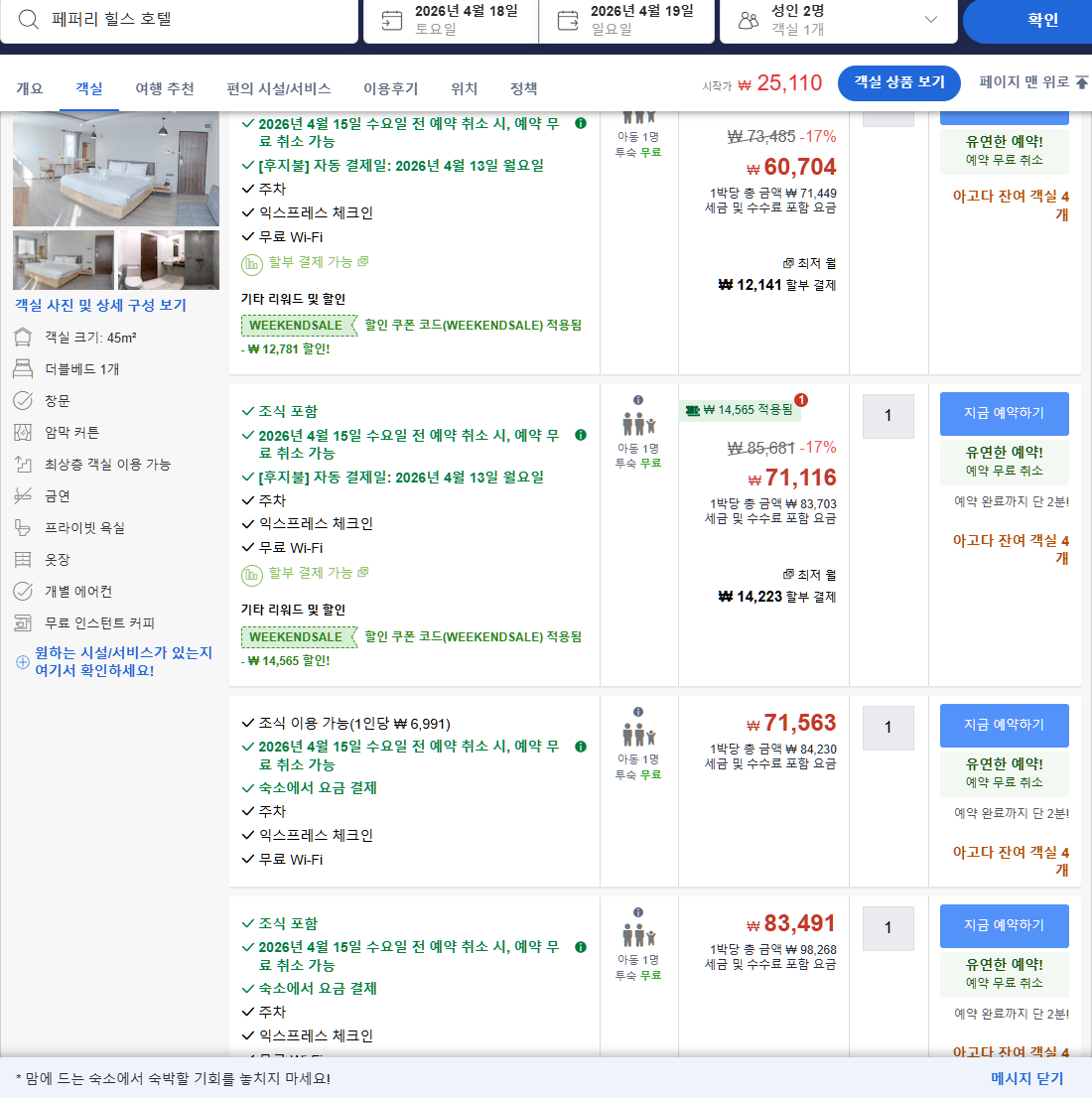1092x1098 pixels.
Task: Open the 정책 tab
Action: tap(523, 89)
